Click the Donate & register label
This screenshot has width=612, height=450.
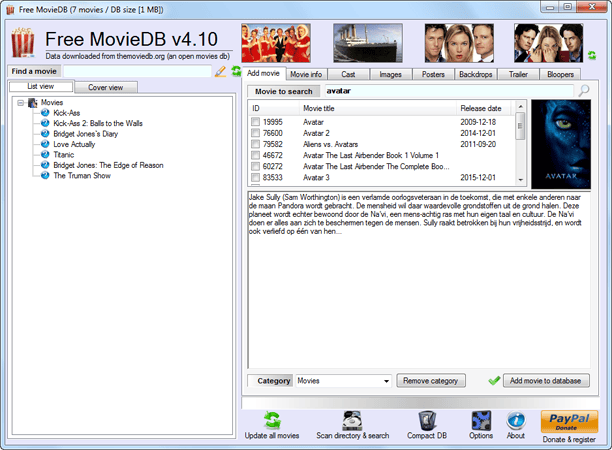point(569,439)
